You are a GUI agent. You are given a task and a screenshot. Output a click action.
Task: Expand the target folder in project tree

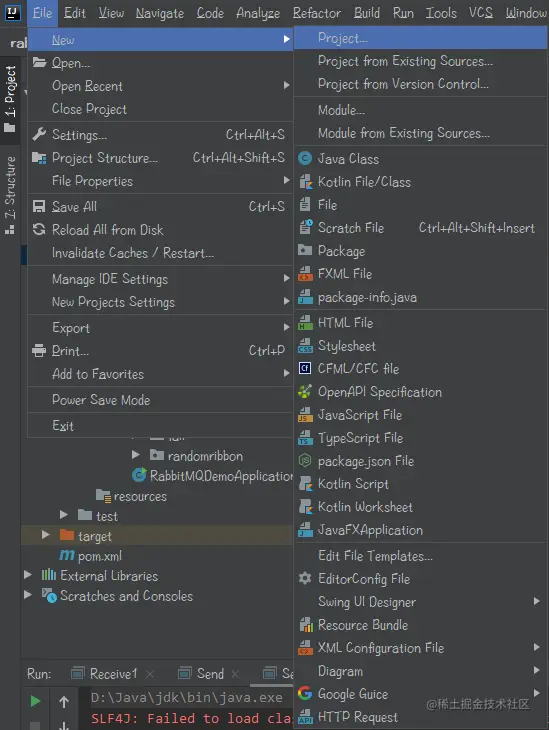pos(45,535)
